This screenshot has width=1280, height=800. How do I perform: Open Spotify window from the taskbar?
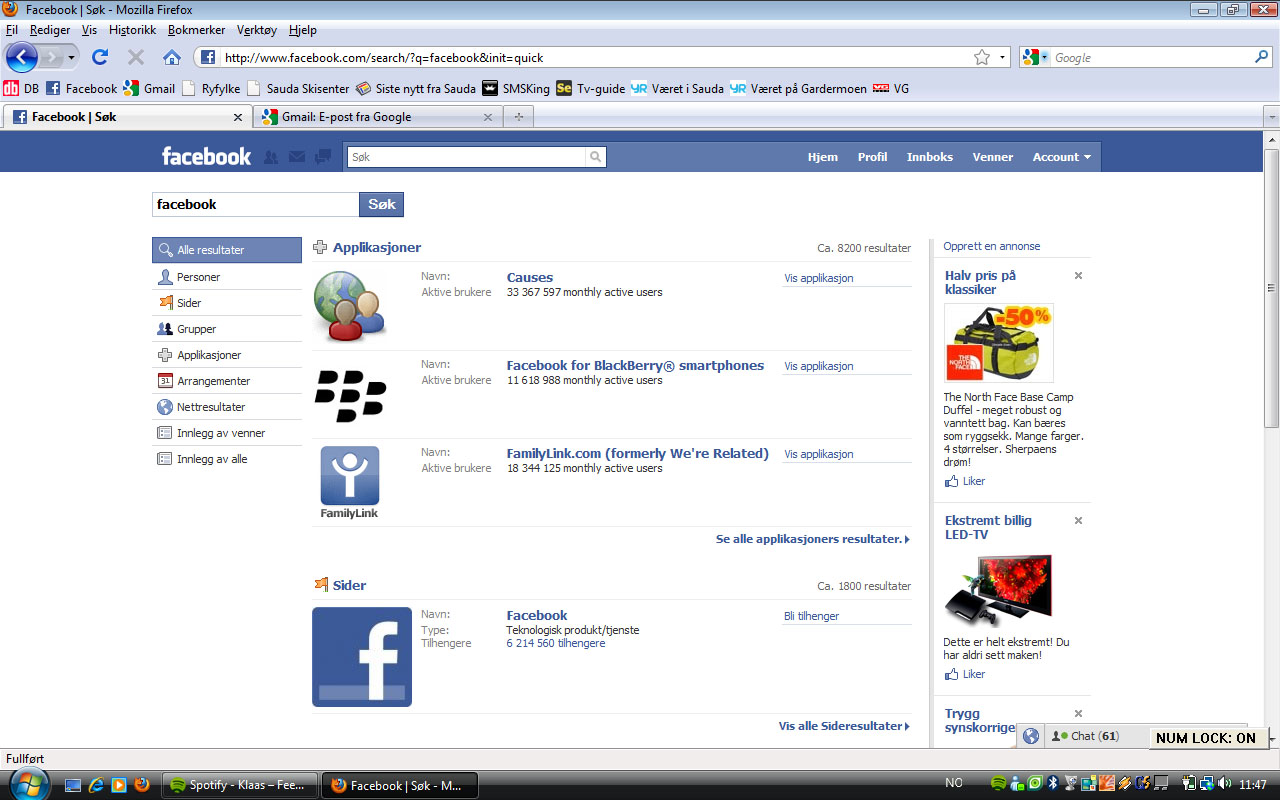coord(240,785)
